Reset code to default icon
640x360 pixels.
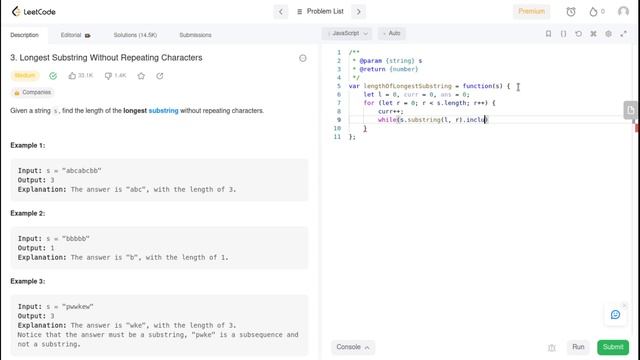(578, 34)
